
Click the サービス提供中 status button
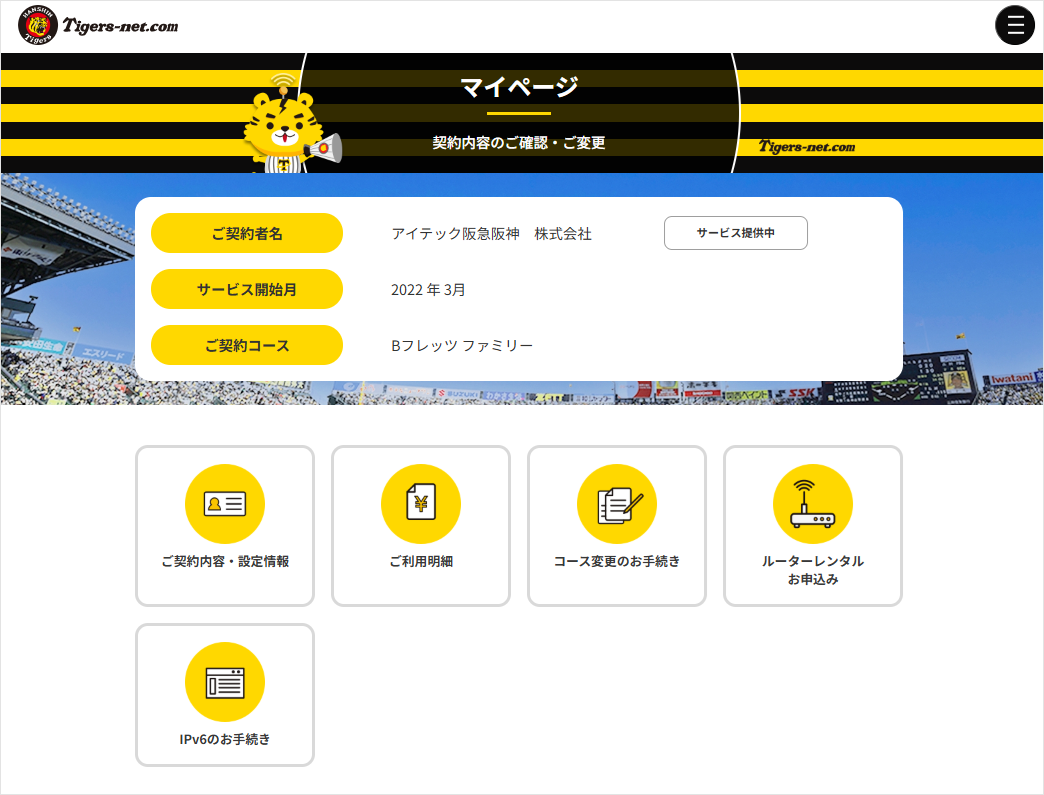(736, 232)
